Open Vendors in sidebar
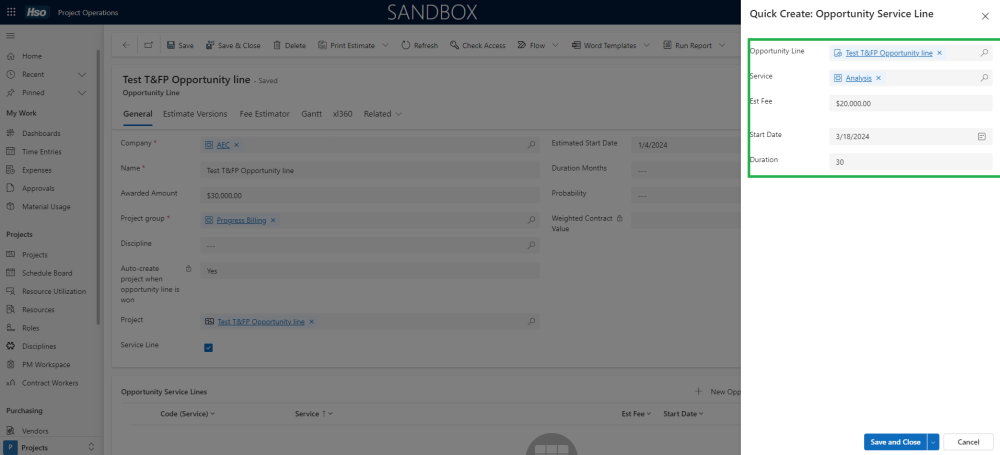 click(x=35, y=431)
